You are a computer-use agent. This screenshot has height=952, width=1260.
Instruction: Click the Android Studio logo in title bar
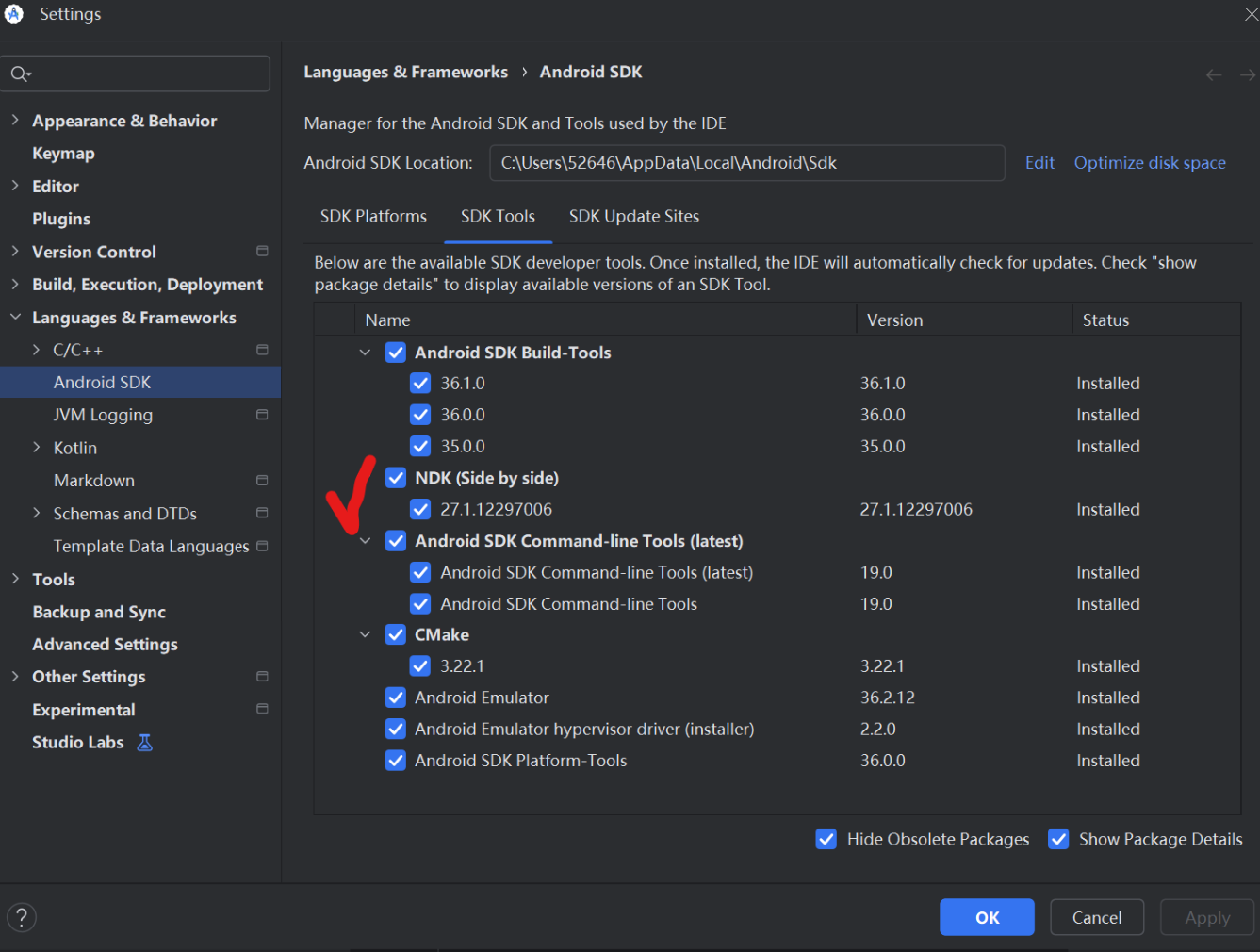(13, 13)
